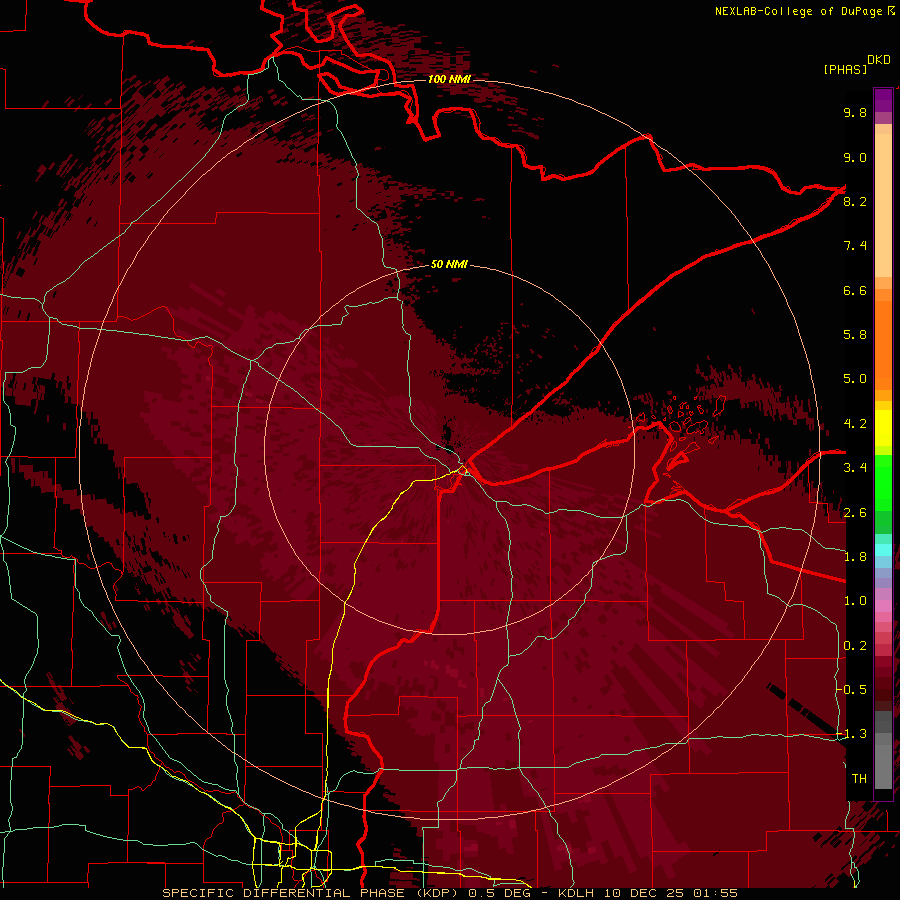Screen dimensions: 900x900
Task: Click the [PHAS] units label
Action: (x=845, y=69)
